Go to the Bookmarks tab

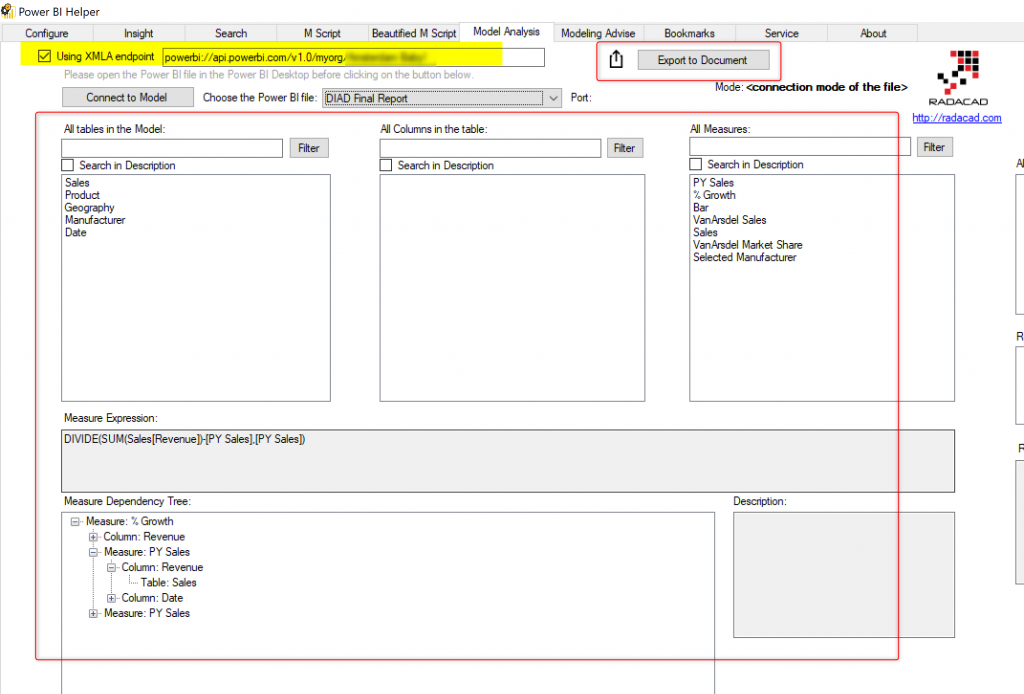click(x=689, y=33)
